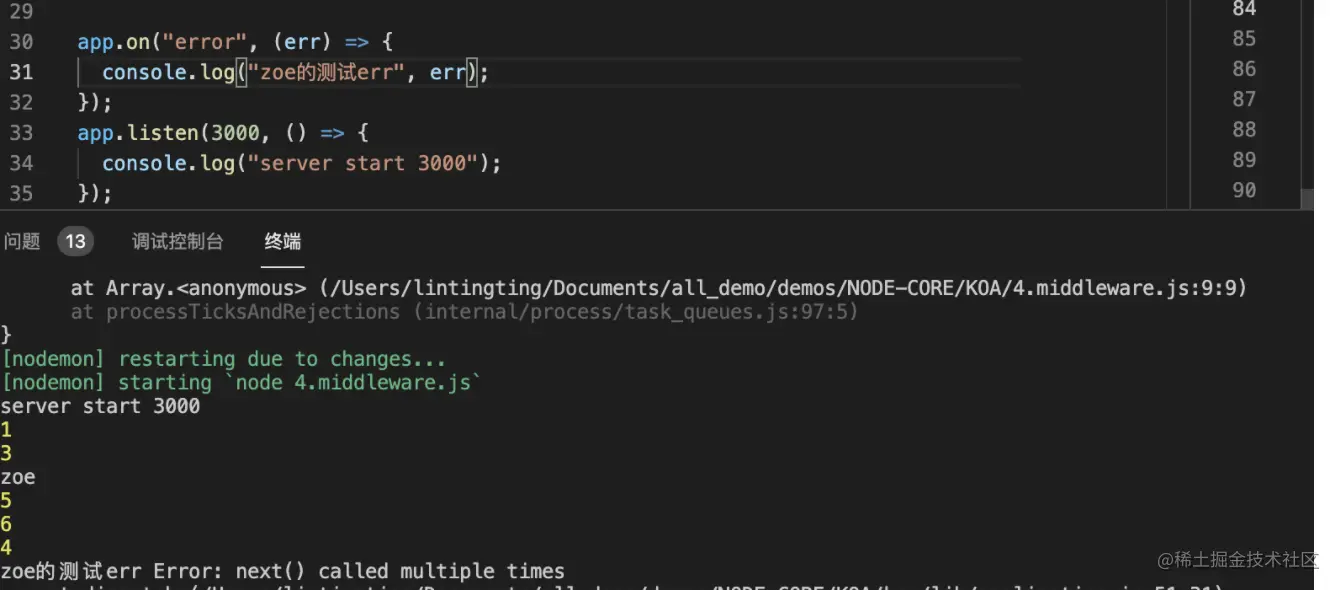Click the console.log("zoe的测试err", err) line

[296, 72]
